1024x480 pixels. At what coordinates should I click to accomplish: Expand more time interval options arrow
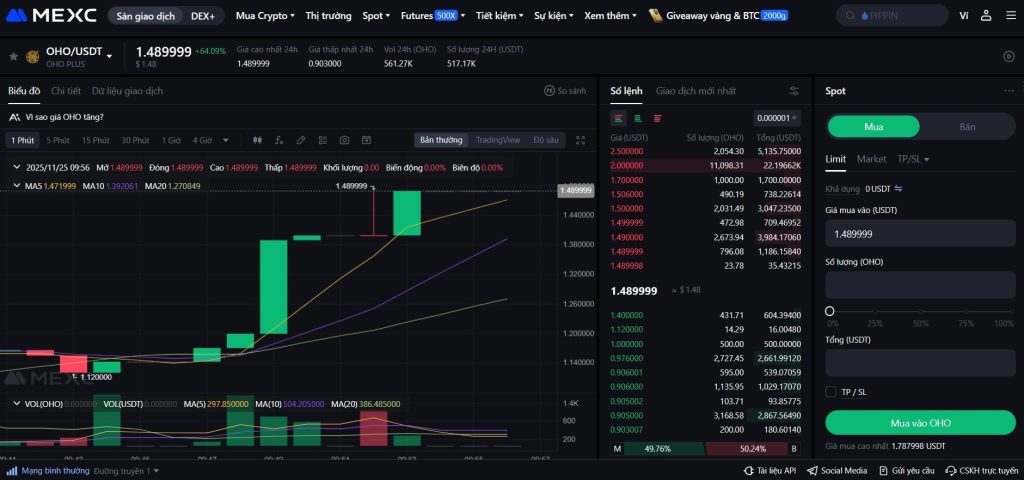pyautogui.click(x=225, y=140)
